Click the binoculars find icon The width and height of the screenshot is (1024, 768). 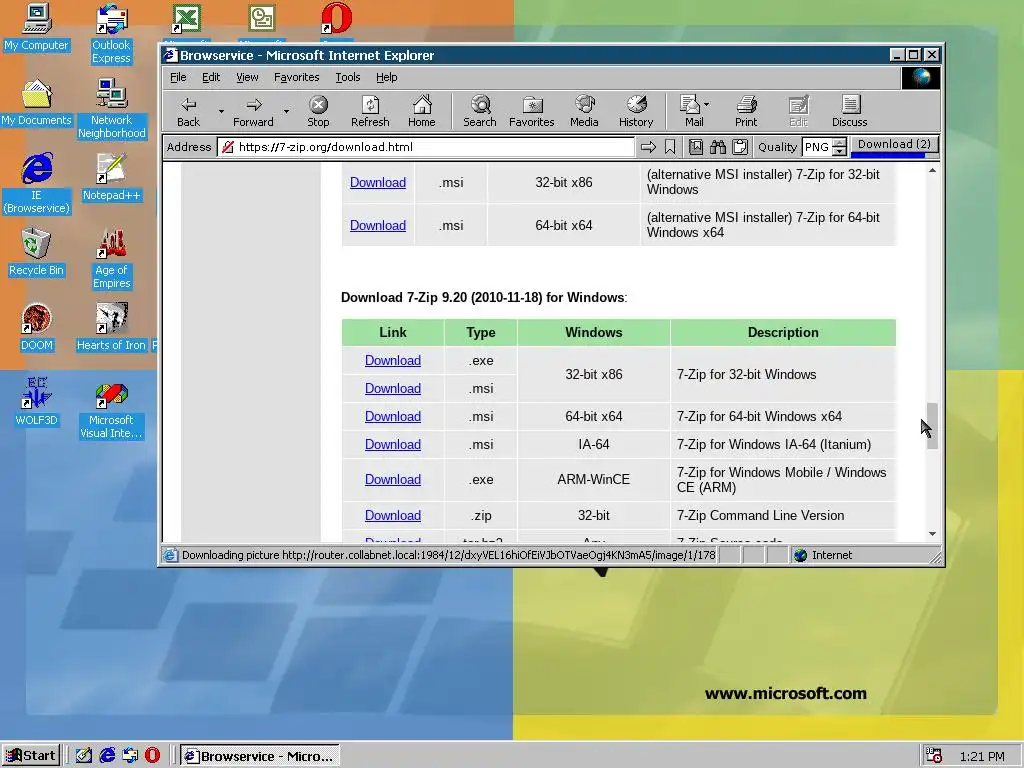718,147
